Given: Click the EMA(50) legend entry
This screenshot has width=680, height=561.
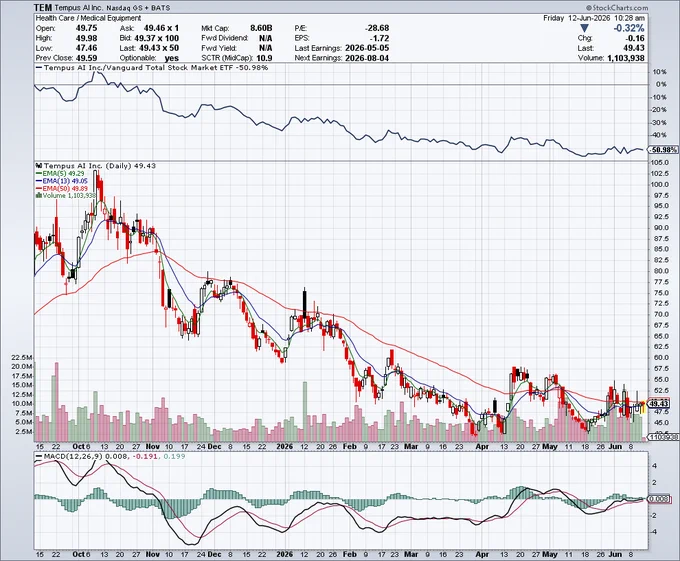Looking at the screenshot, I should [x=62, y=188].
